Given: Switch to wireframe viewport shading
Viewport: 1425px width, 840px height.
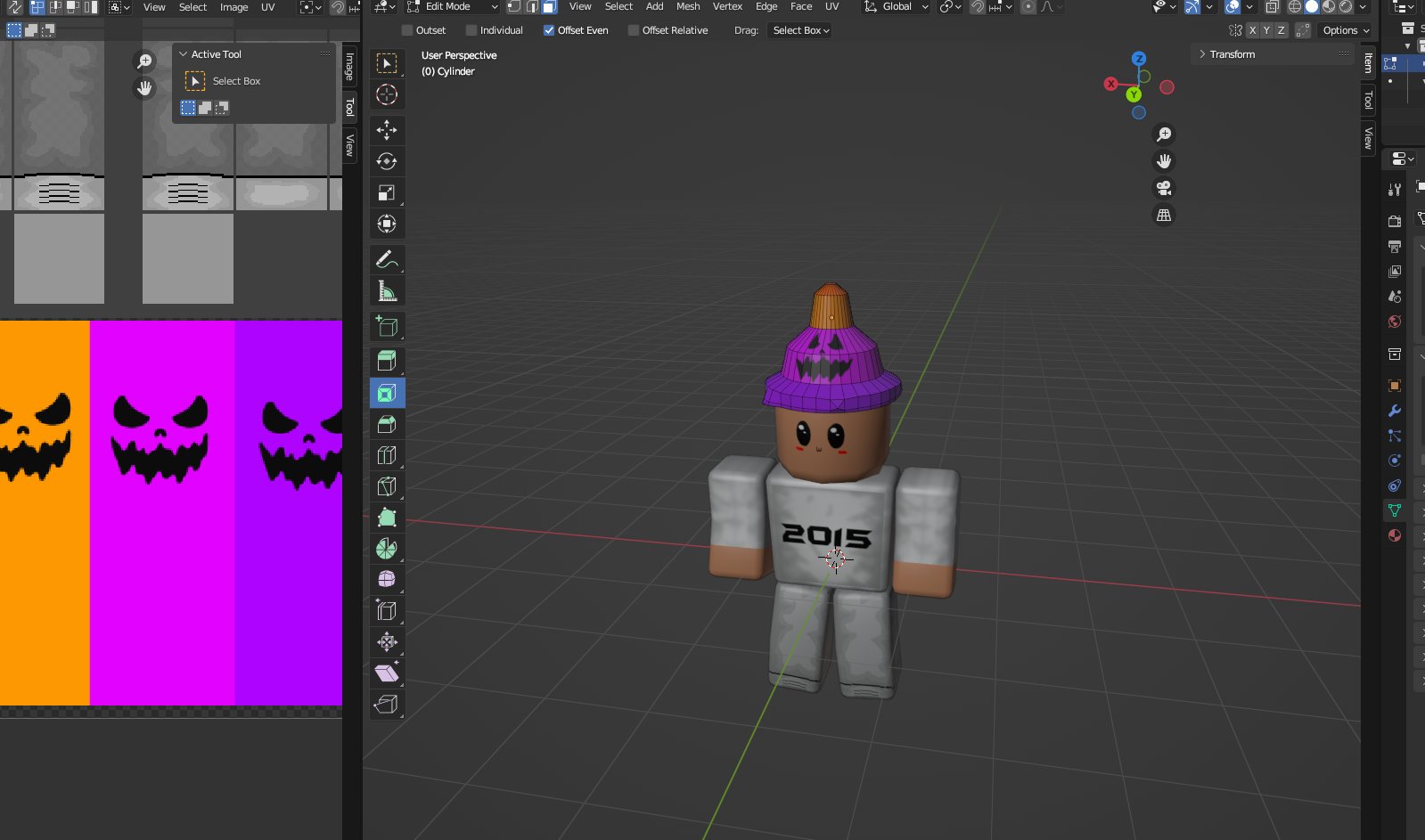Looking at the screenshot, I should 1295,6.
